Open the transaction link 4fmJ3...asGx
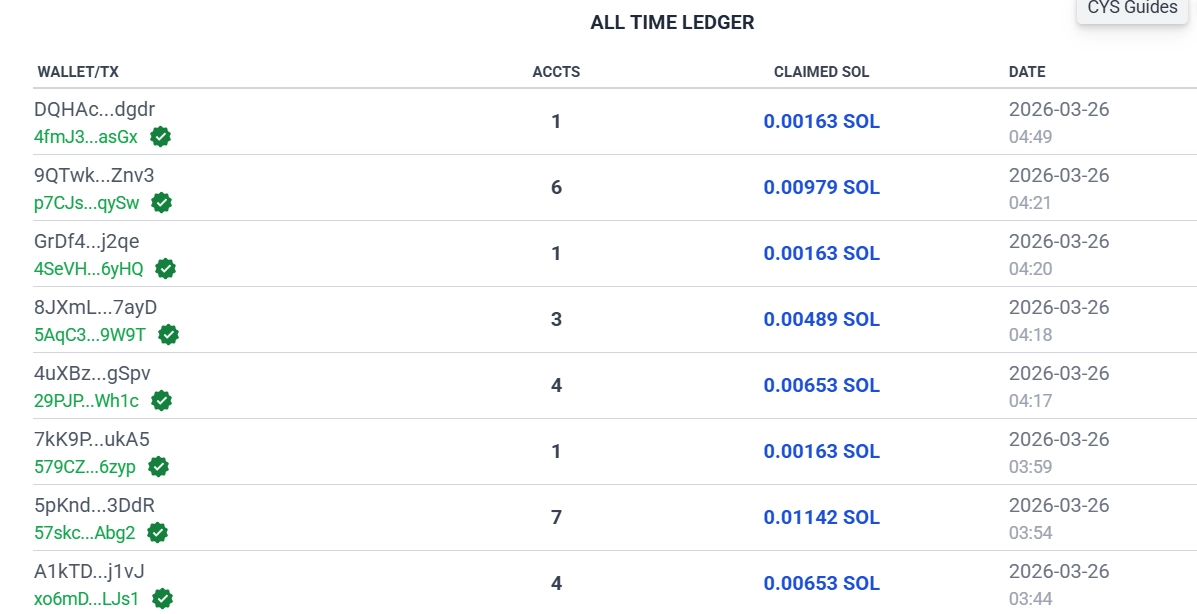The width and height of the screenshot is (1197, 614). (x=82, y=137)
